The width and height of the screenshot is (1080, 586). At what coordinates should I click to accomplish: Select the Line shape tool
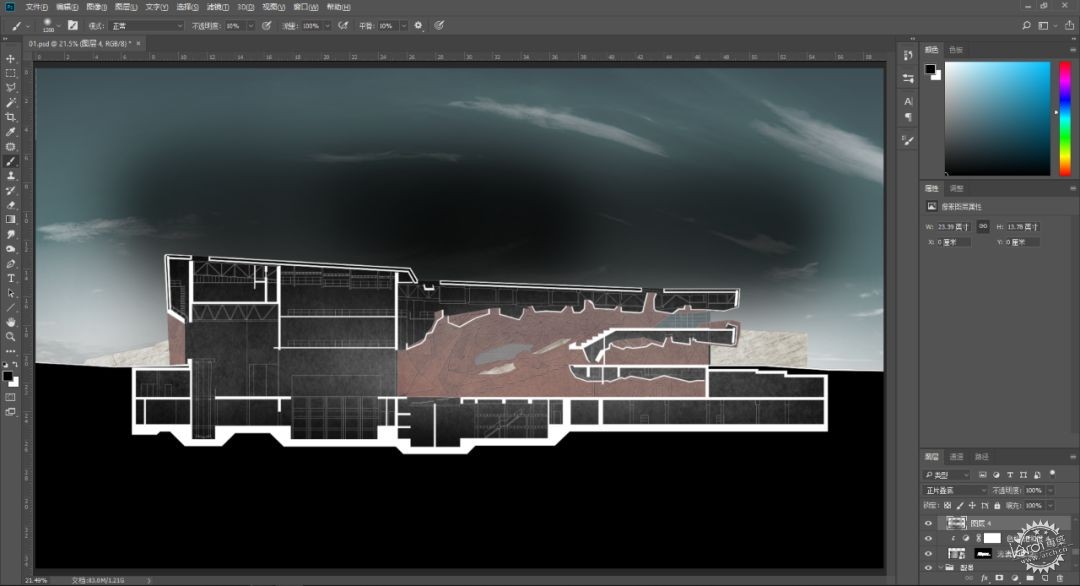(10, 307)
